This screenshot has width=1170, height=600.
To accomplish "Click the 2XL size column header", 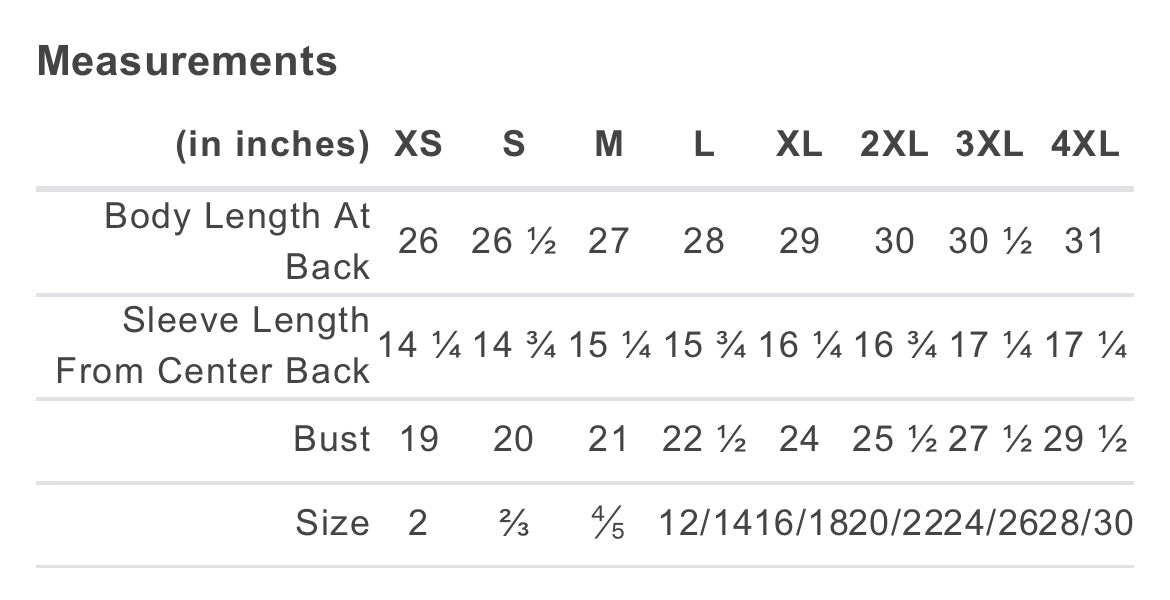I will [894, 143].
